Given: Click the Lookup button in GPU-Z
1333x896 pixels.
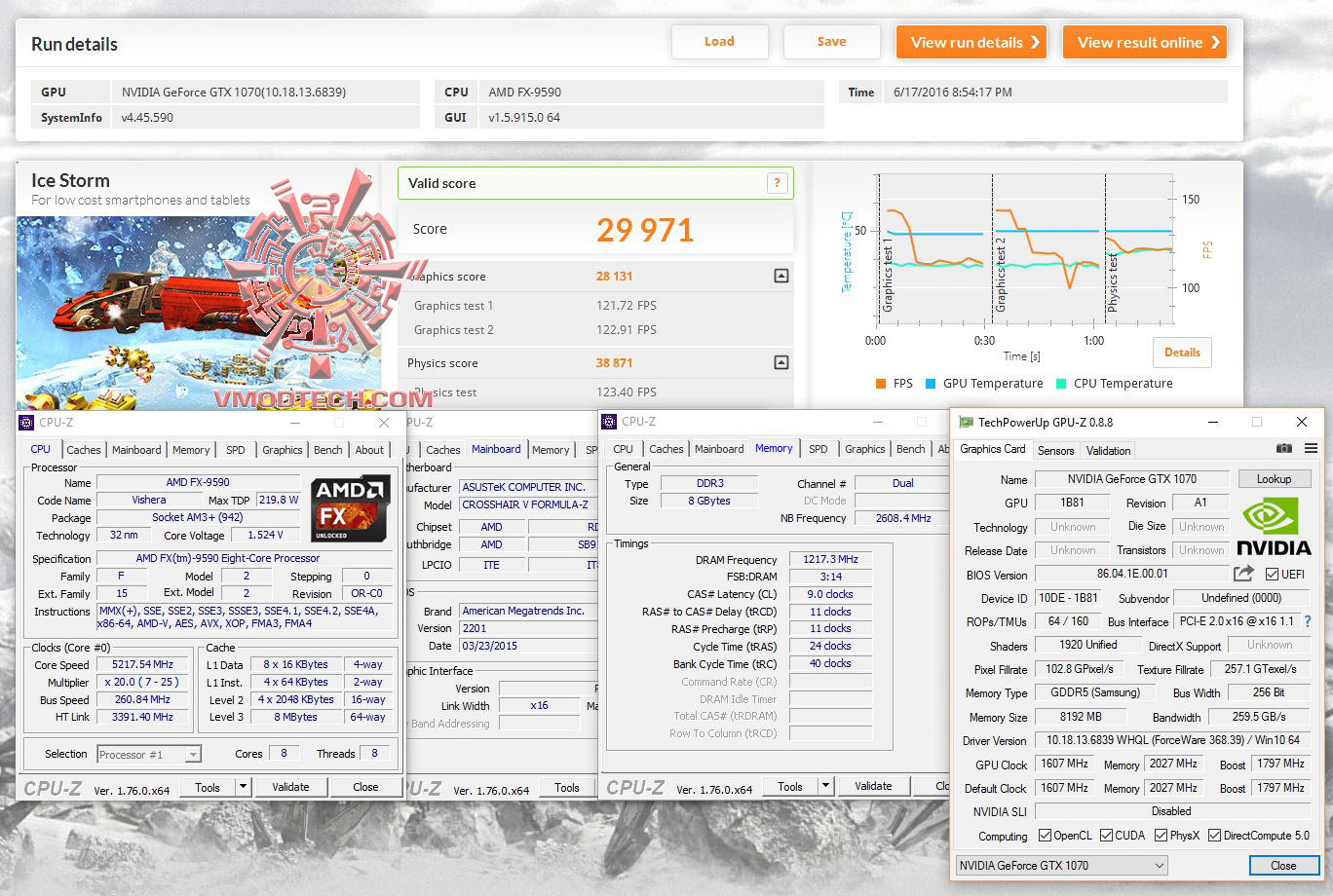Looking at the screenshot, I should 1274,479.
